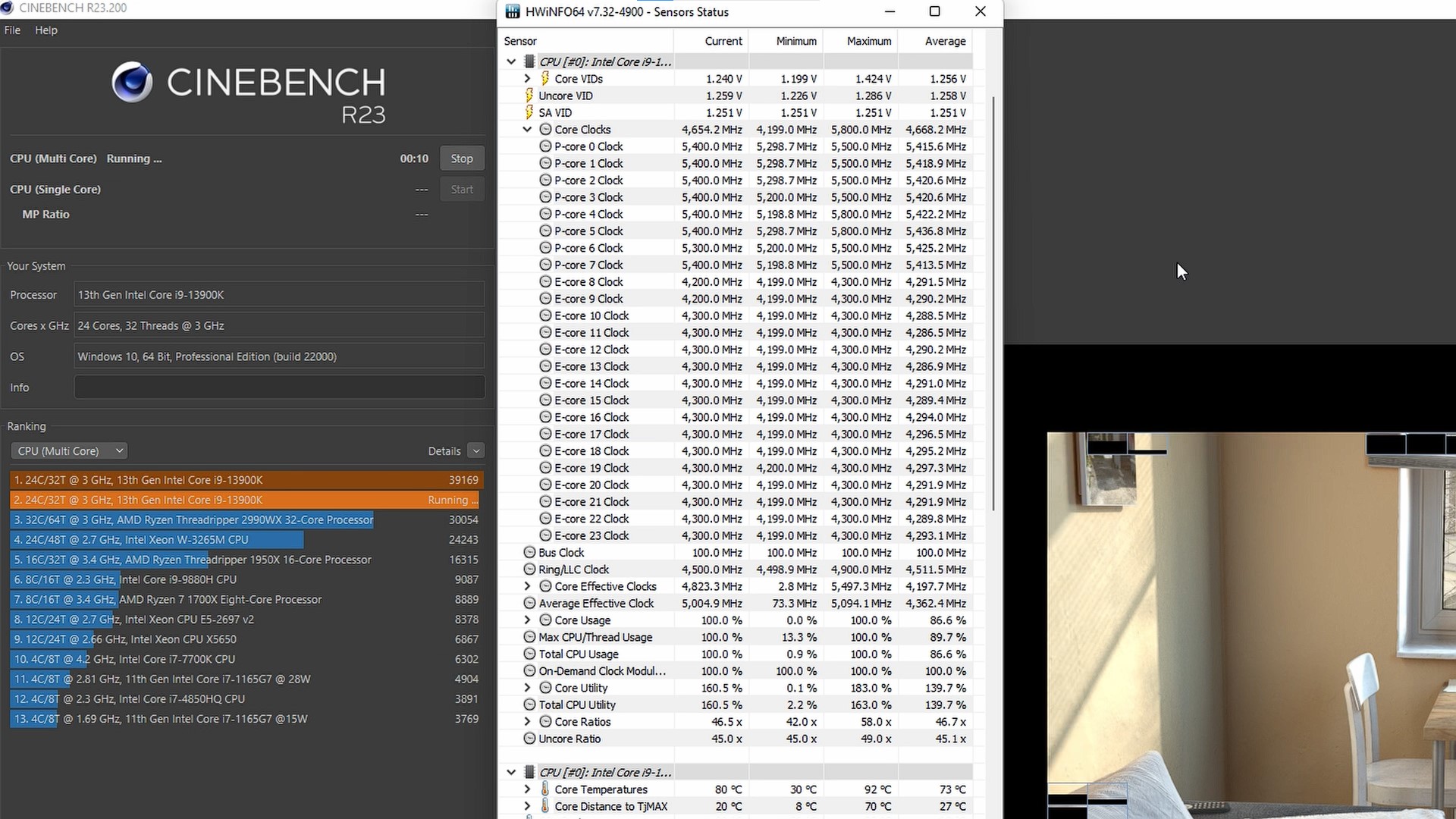The image size is (1456, 819).
Task: Expand the Core Utility row
Action: 527,688
